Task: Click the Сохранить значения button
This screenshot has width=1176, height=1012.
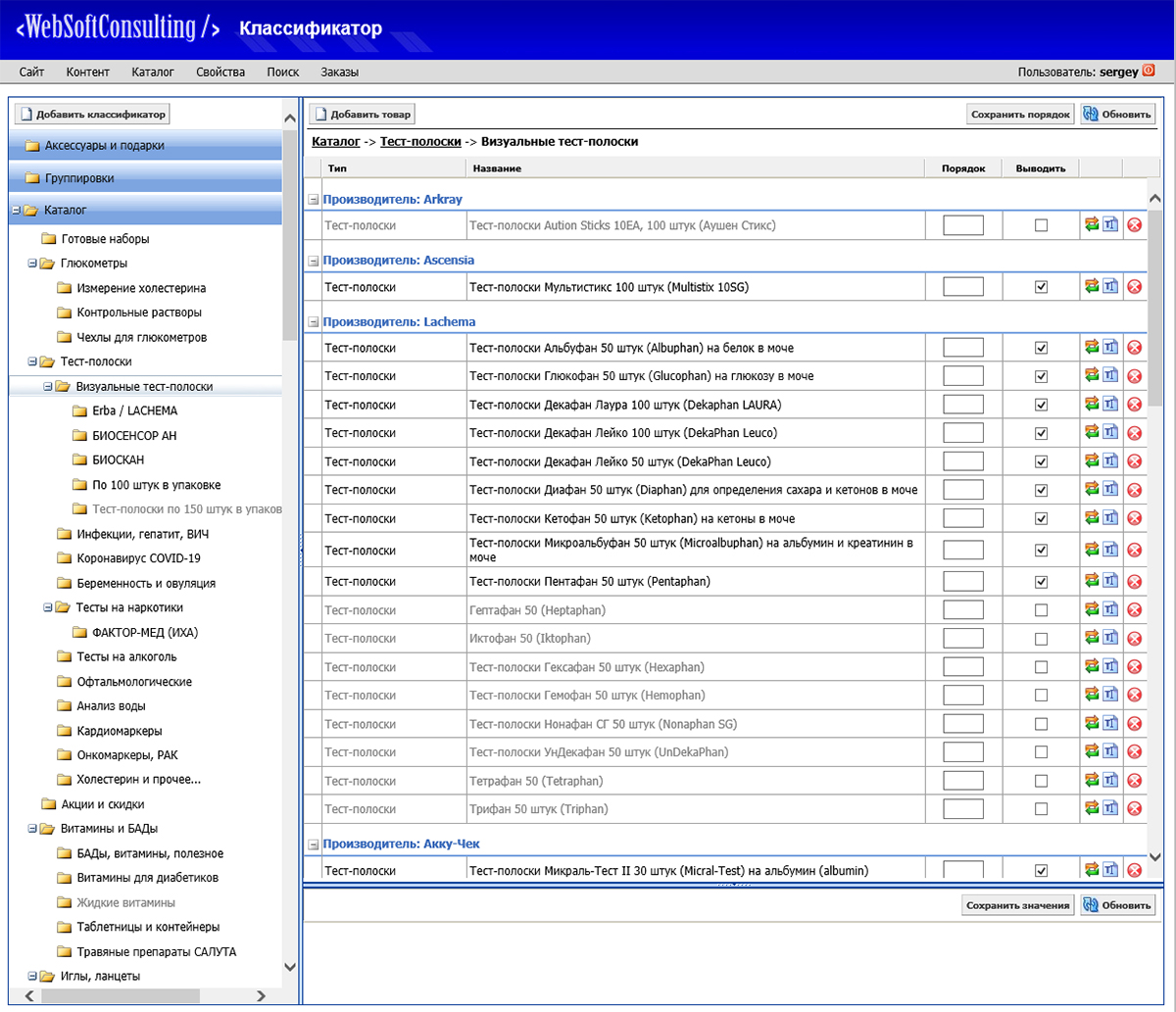Action: point(1017,905)
